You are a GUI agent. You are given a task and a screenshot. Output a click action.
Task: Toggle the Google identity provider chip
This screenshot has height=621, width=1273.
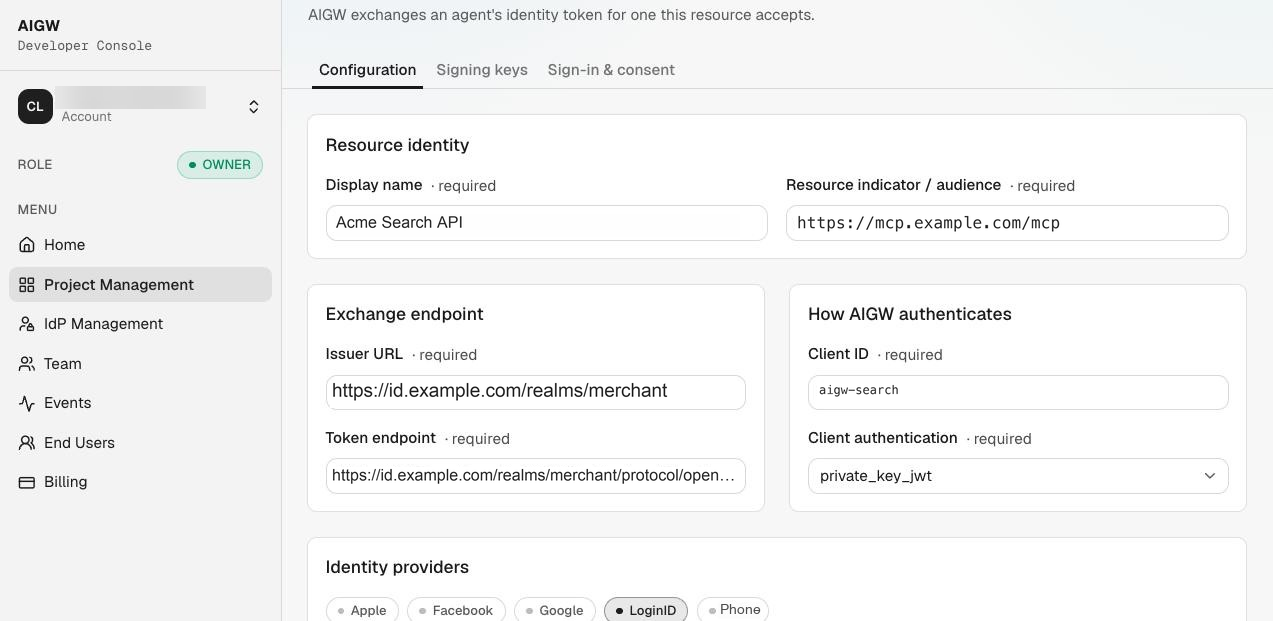coord(555,610)
